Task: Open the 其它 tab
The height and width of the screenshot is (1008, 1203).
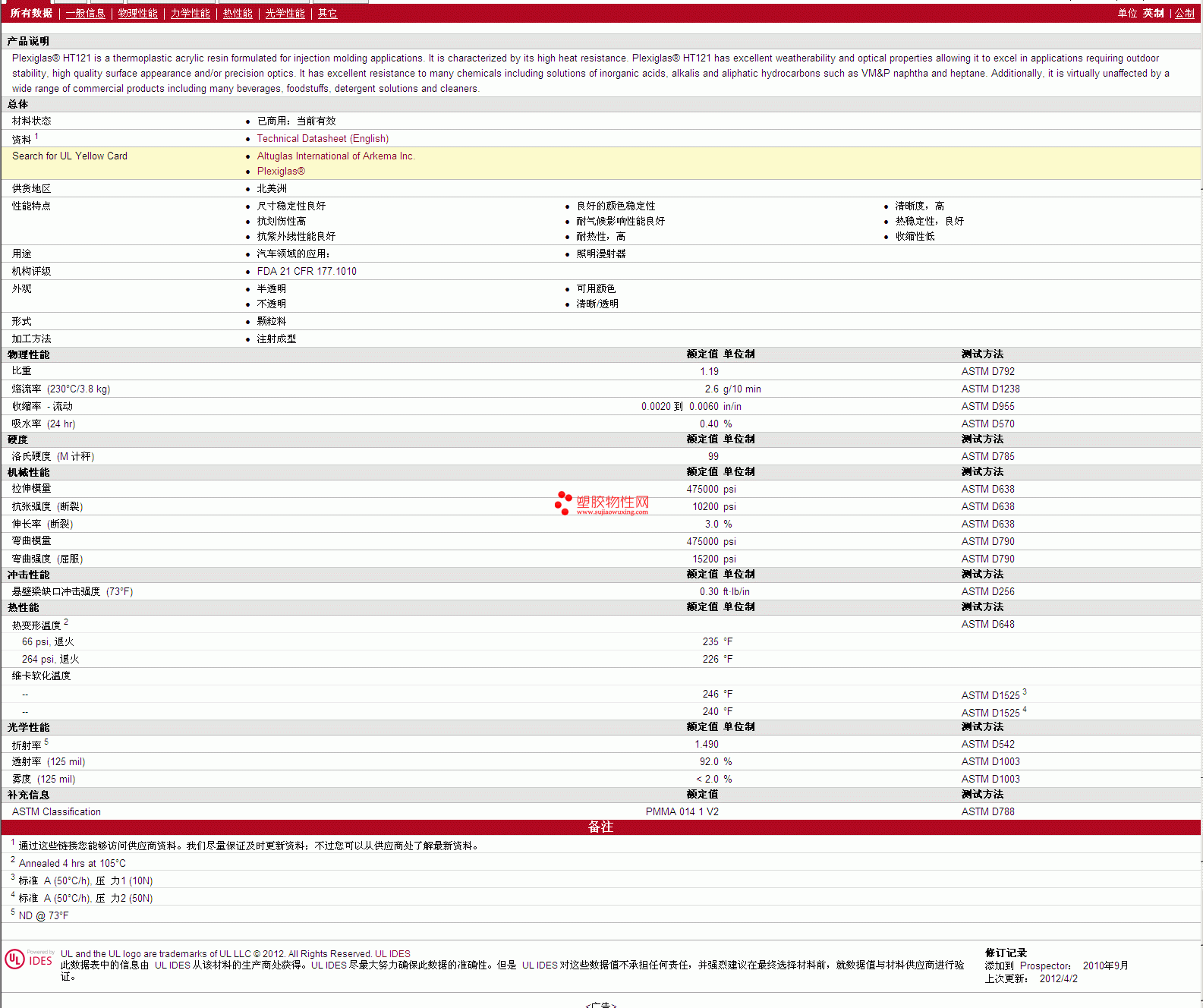Action: [327, 14]
